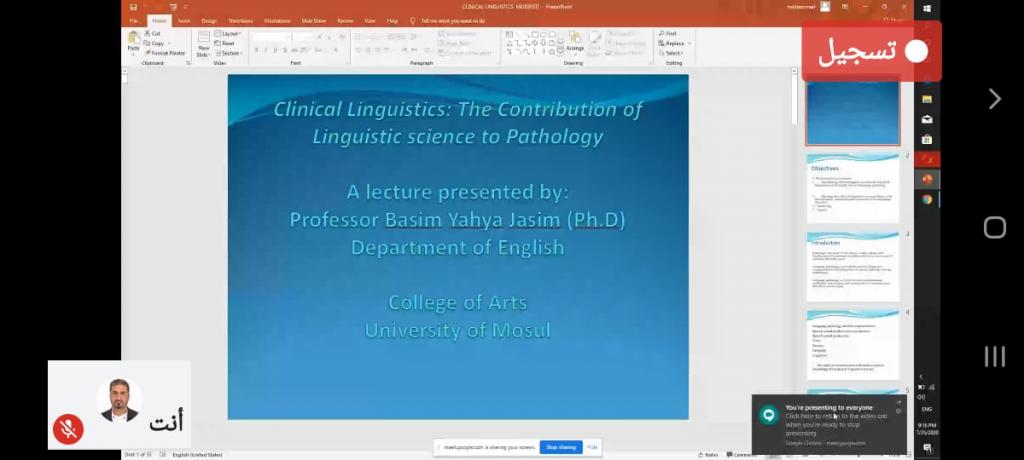This screenshot has height=460, width=1024.
Task: Click the Save icon in title bar
Action: [133, 7]
